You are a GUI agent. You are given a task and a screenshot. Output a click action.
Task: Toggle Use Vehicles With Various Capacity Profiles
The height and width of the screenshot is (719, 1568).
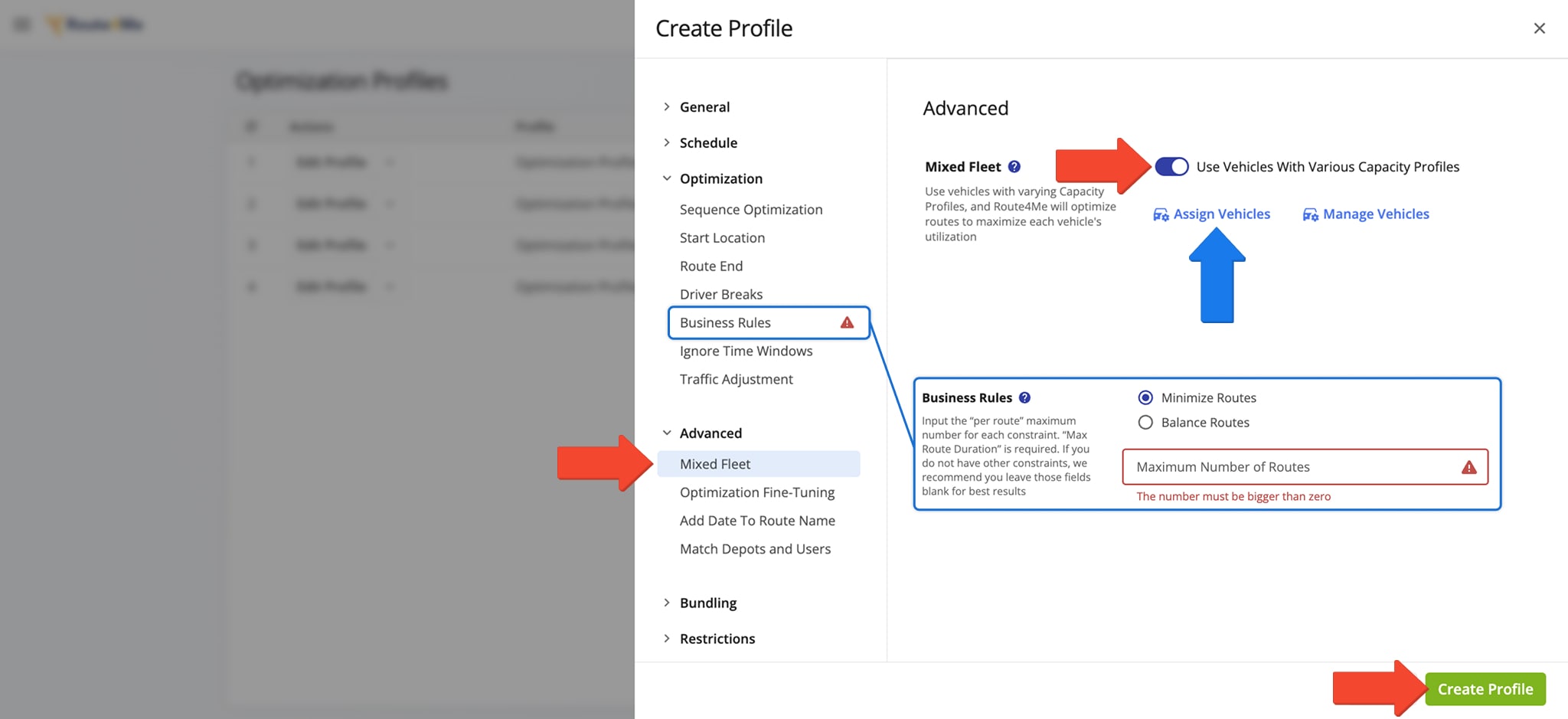pyautogui.click(x=1171, y=167)
